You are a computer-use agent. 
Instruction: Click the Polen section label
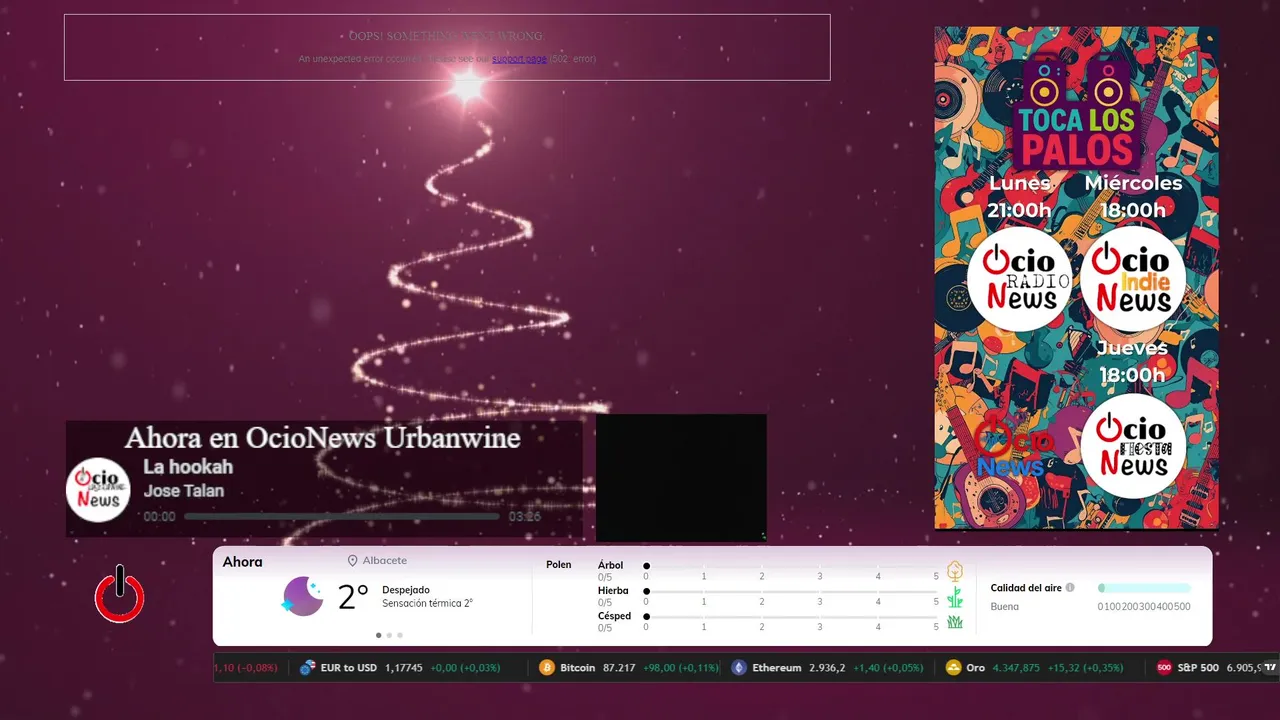[559, 565]
